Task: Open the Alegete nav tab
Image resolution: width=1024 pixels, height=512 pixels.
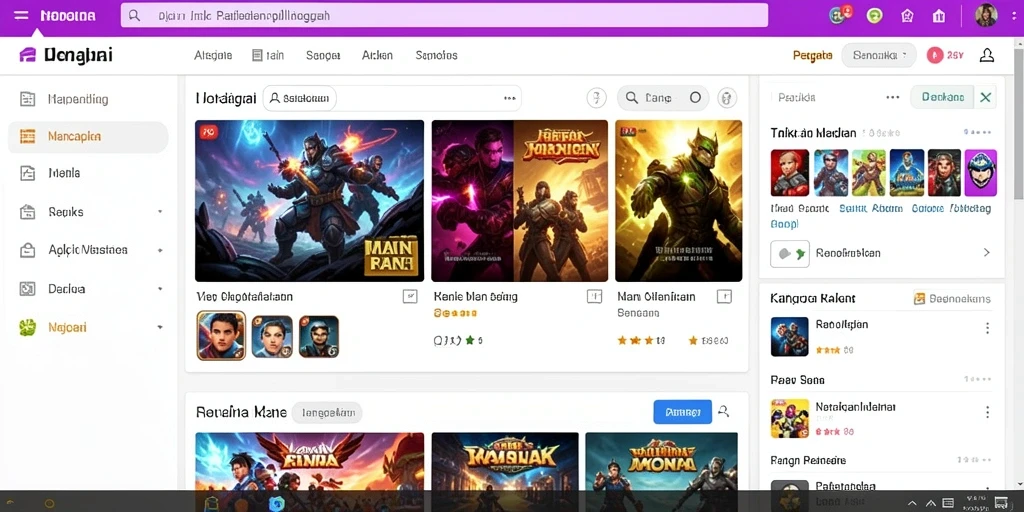Action: click(x=213, y=56)
